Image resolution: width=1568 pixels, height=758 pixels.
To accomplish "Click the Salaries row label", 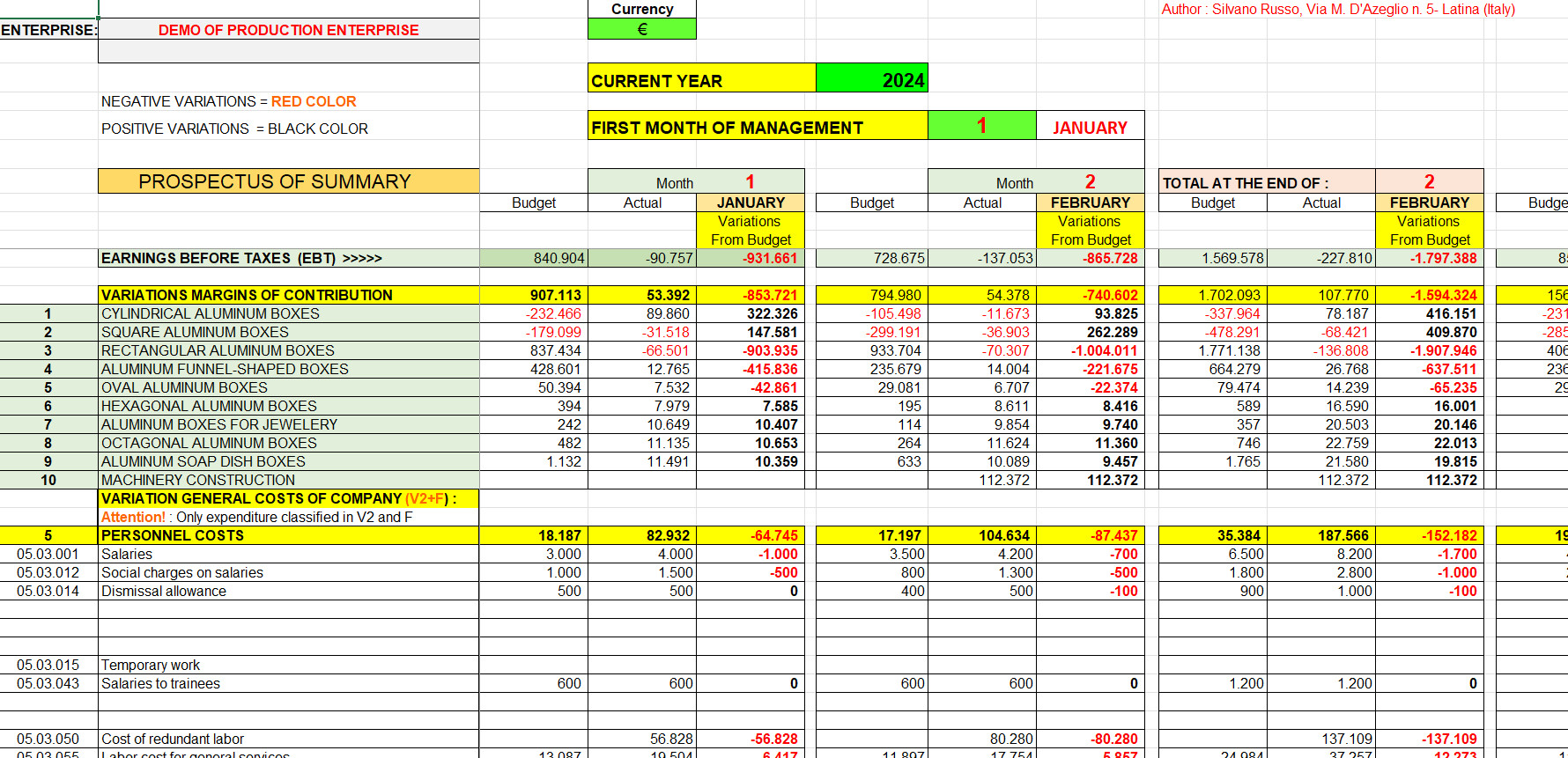I will pos(288,554).
